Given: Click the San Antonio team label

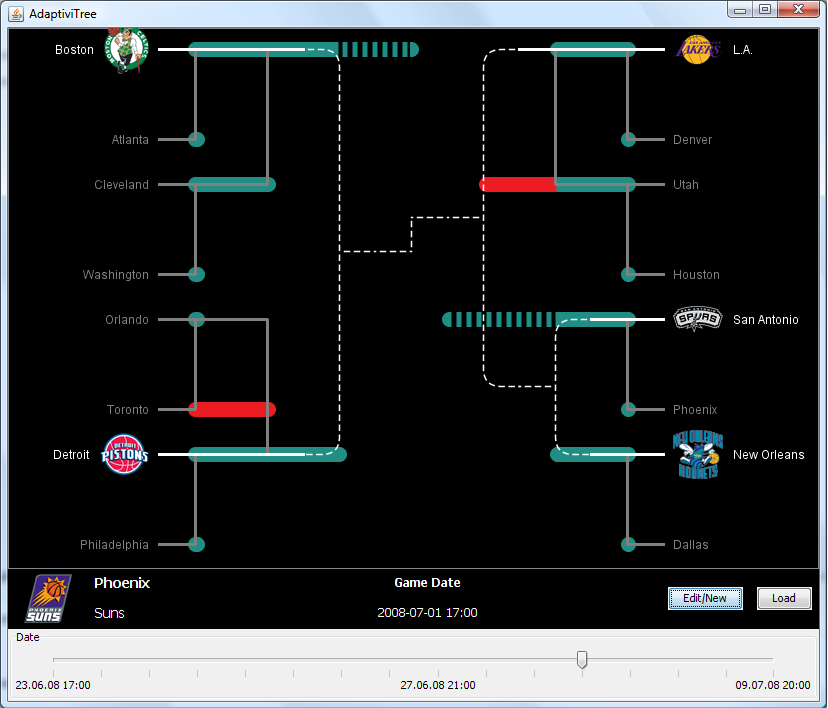Looking at the screenshot, I should tap(766, 319).
